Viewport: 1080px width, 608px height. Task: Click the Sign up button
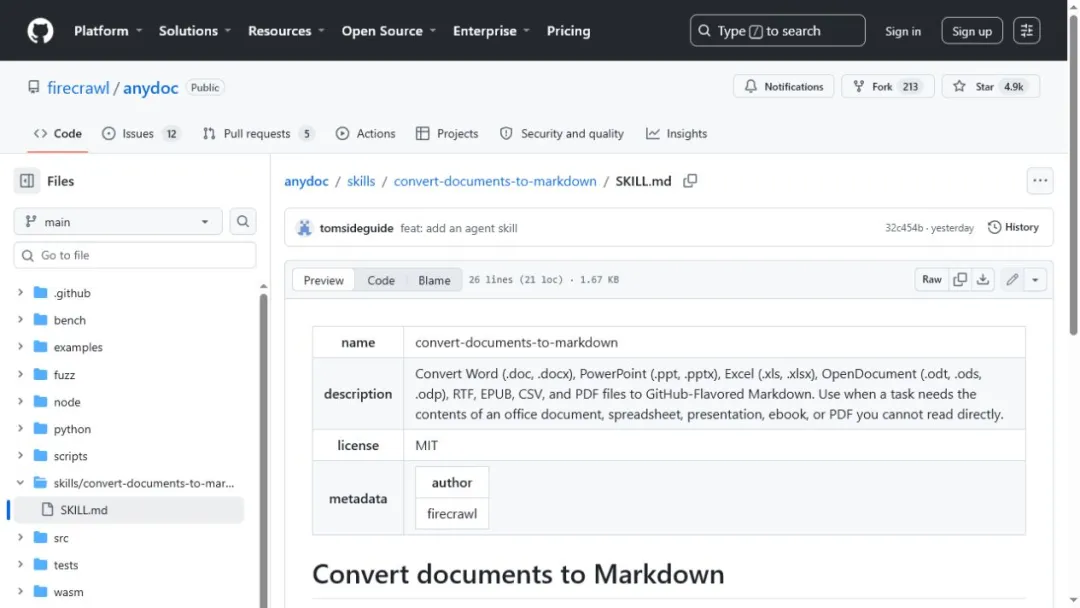971,31
